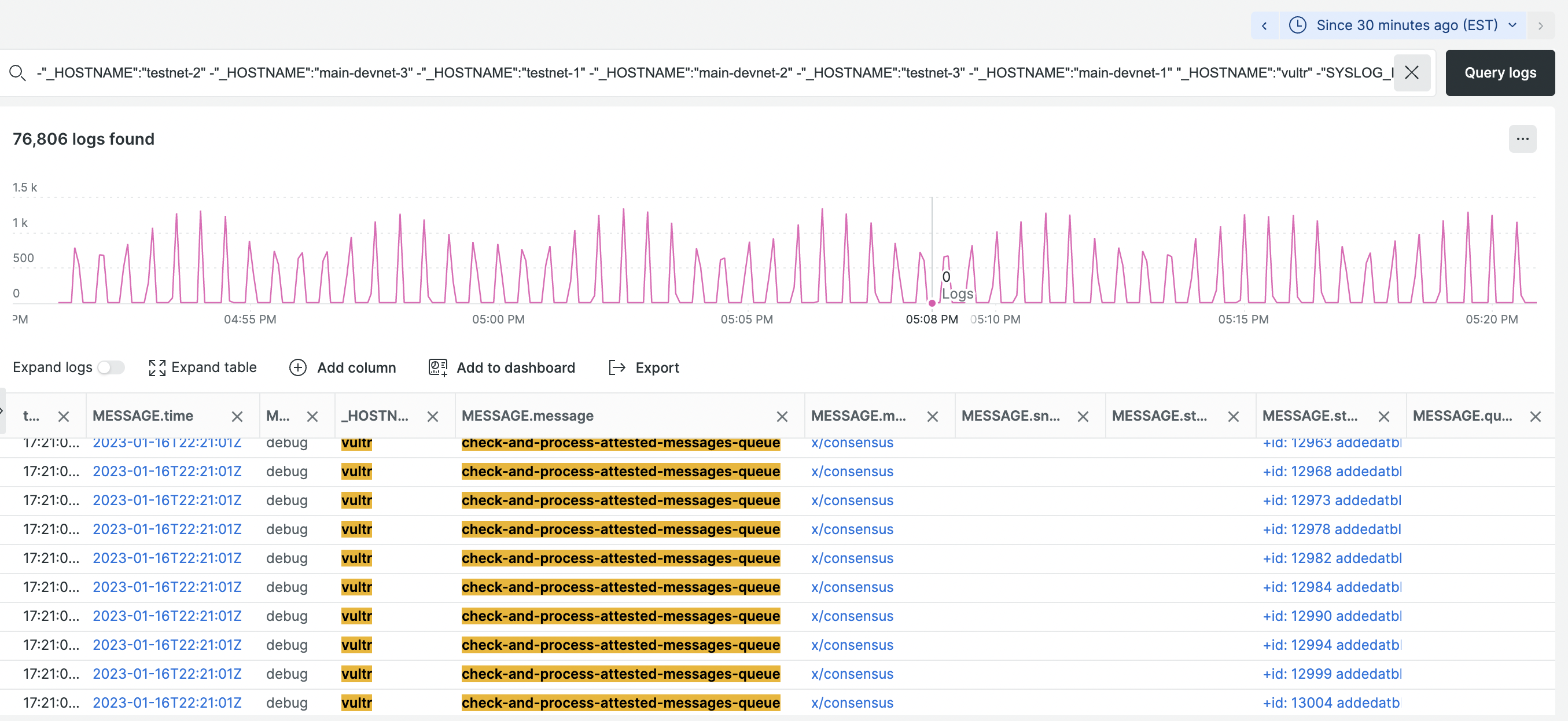Click the clock icon in the time picker
Screen dimensions: 1568x721
1297,25
